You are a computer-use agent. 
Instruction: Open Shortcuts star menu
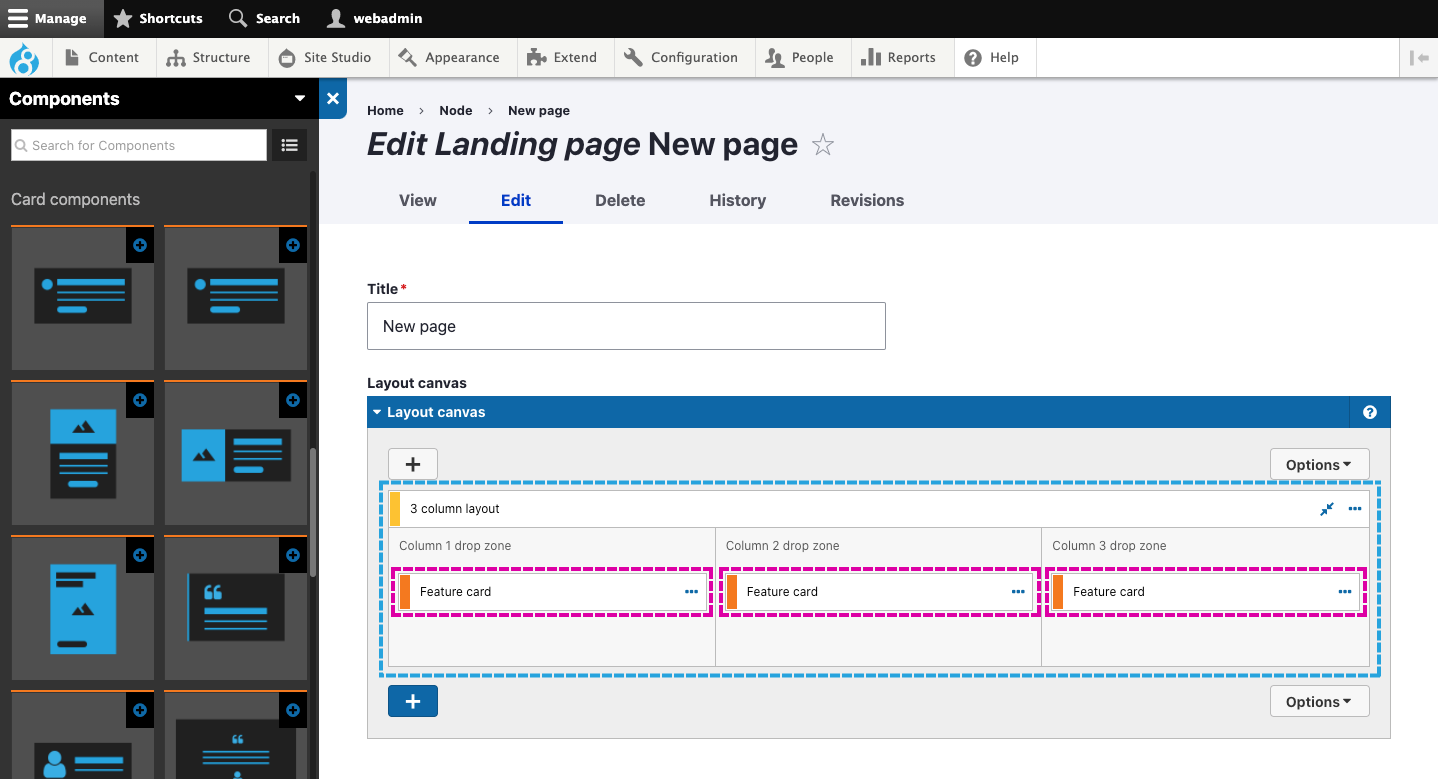157,18
